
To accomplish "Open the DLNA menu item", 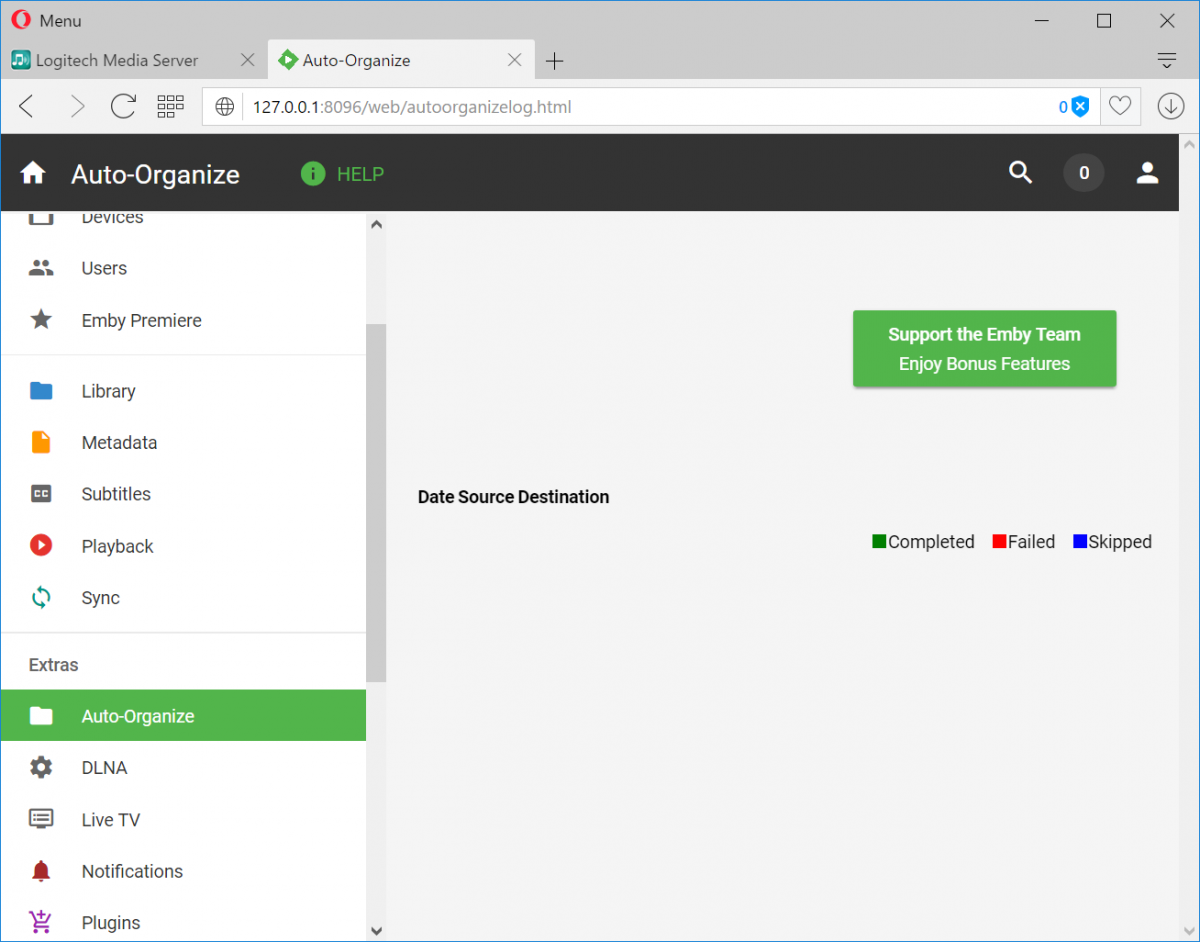I will pyautogui.click(x=183, y=768).
